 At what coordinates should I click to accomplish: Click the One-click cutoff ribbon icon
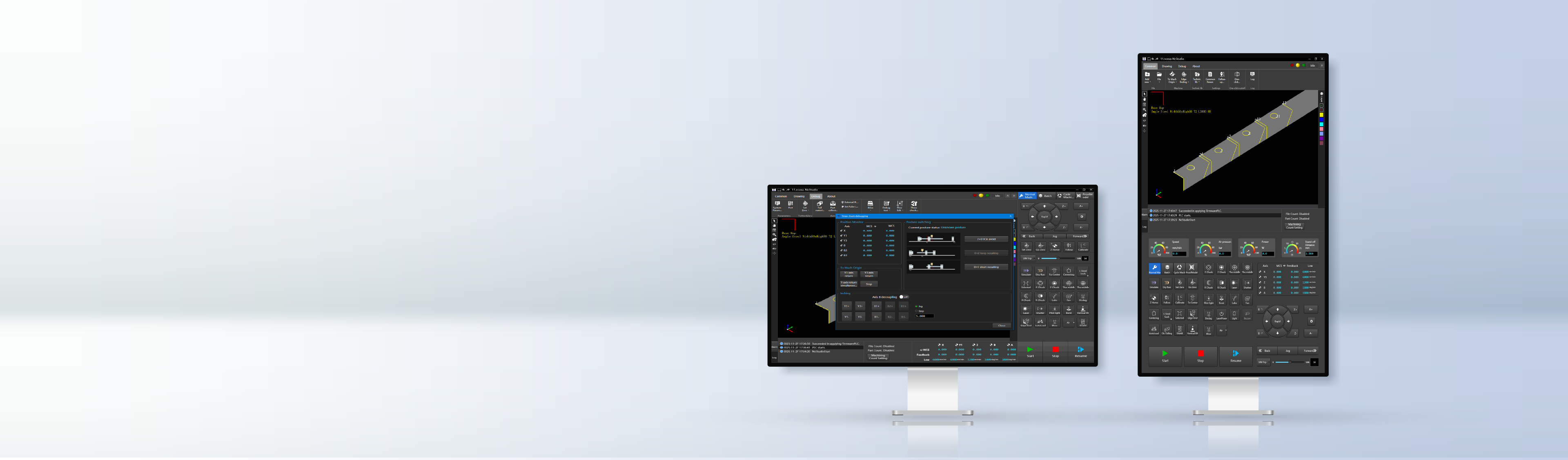point(1237,75)
